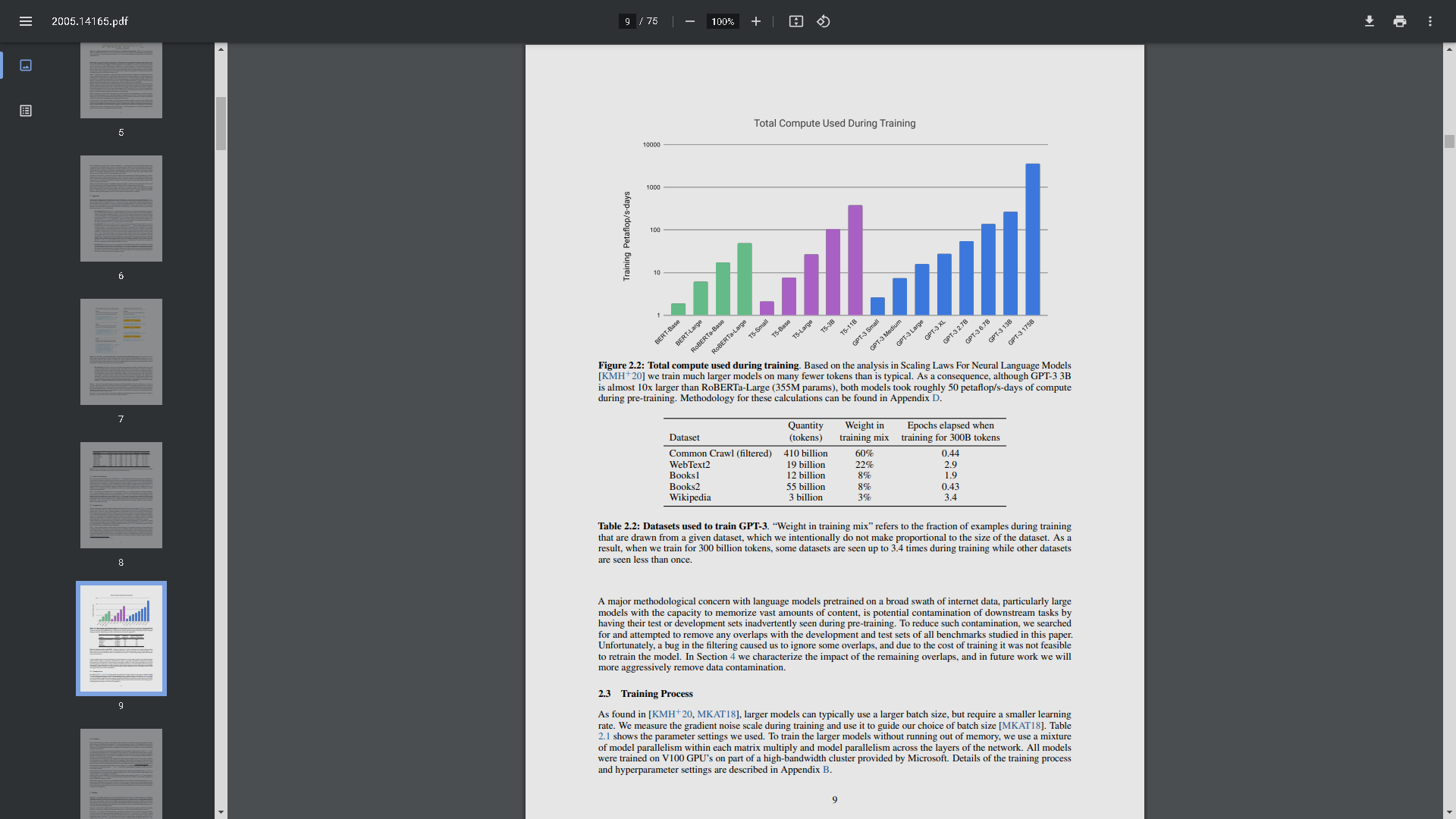1456x819 pixels.
Task: Click the 'Figure 2.2' caption label
Action: click(x=620, y=366)
